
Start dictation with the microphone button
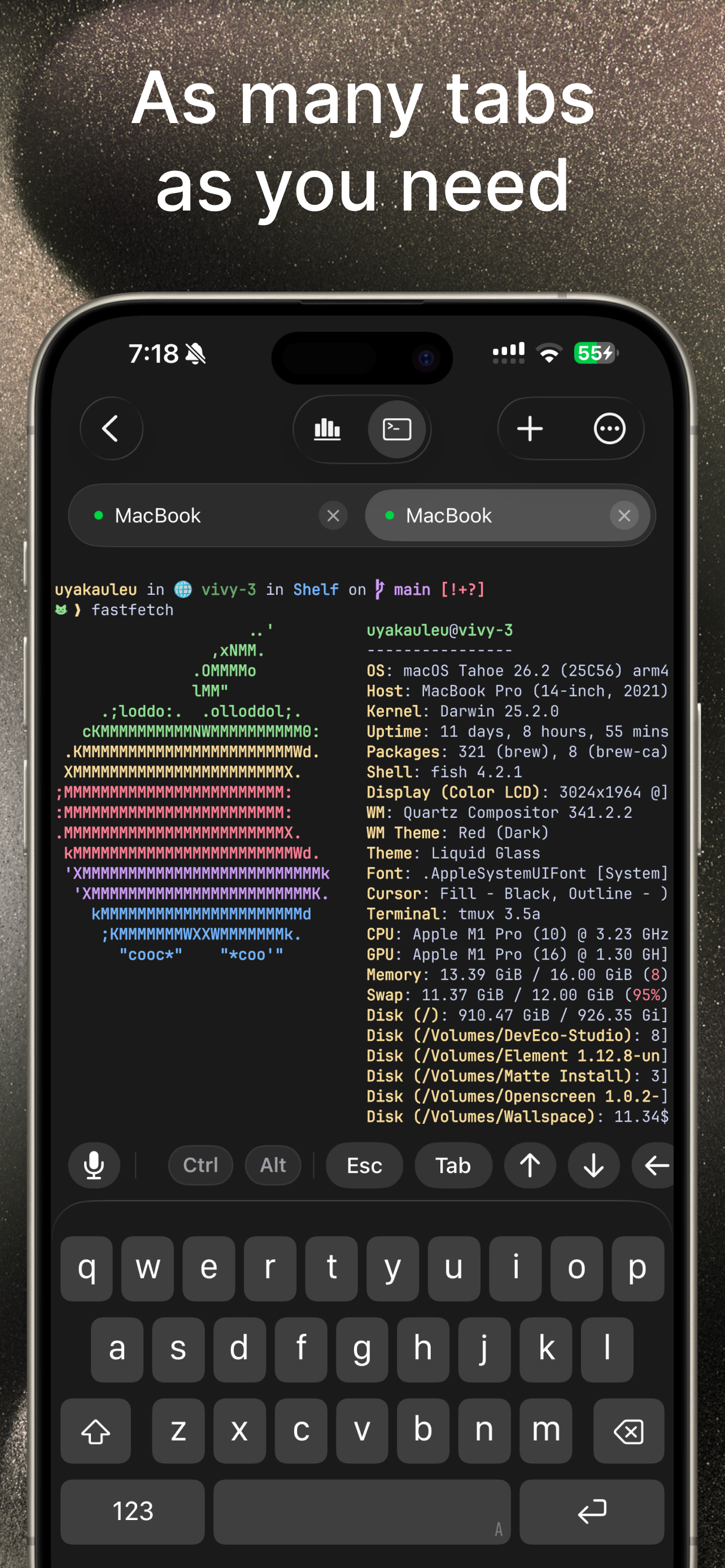94,1165
